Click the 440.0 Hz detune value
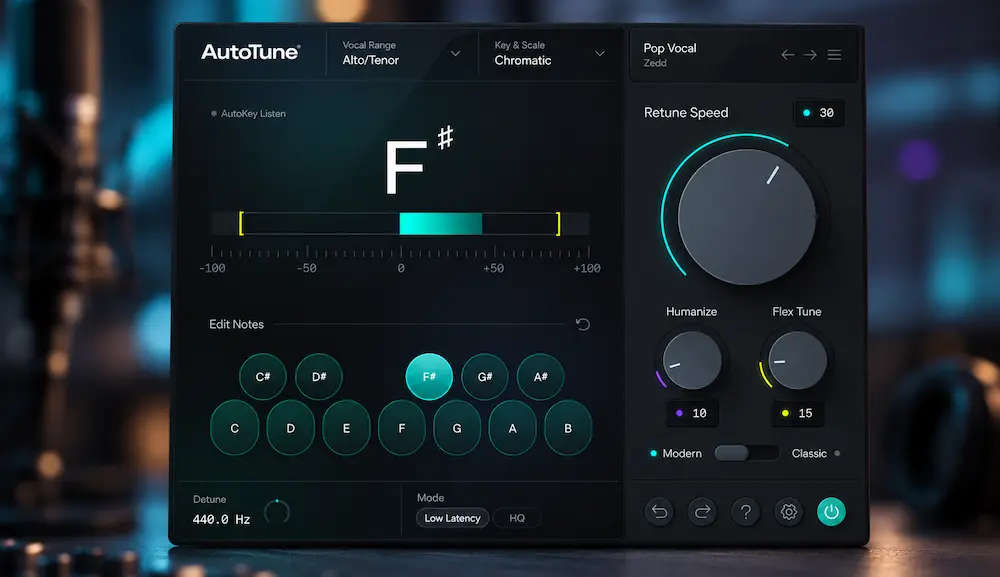The height and width of the screenshot is (577, 1000). click(221, 520)
